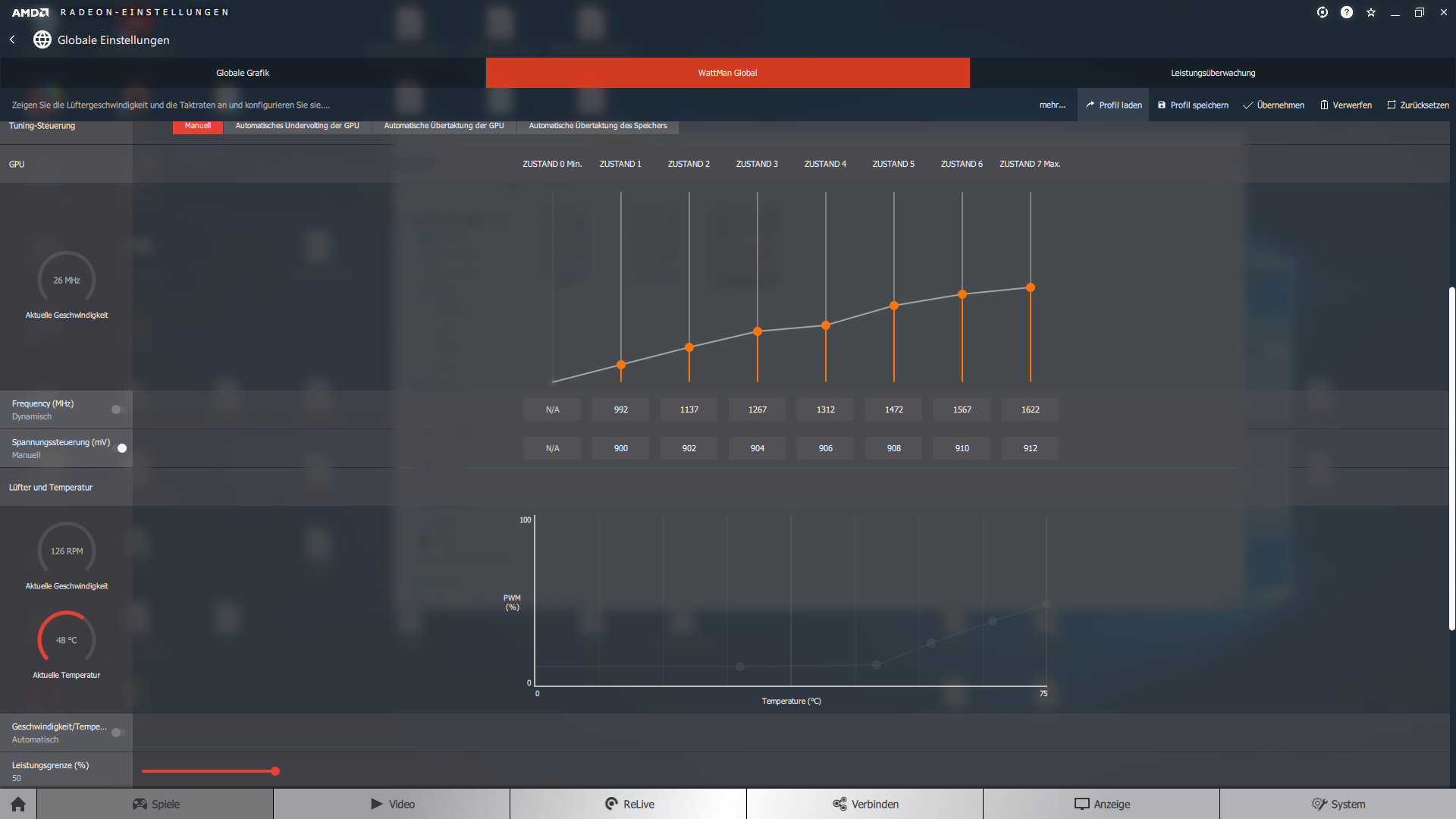Image resolution: width=1456 pixels, height=819 pixels.
Task: Click the vertical scrollbar thumb
Action: click(1452, 459)
